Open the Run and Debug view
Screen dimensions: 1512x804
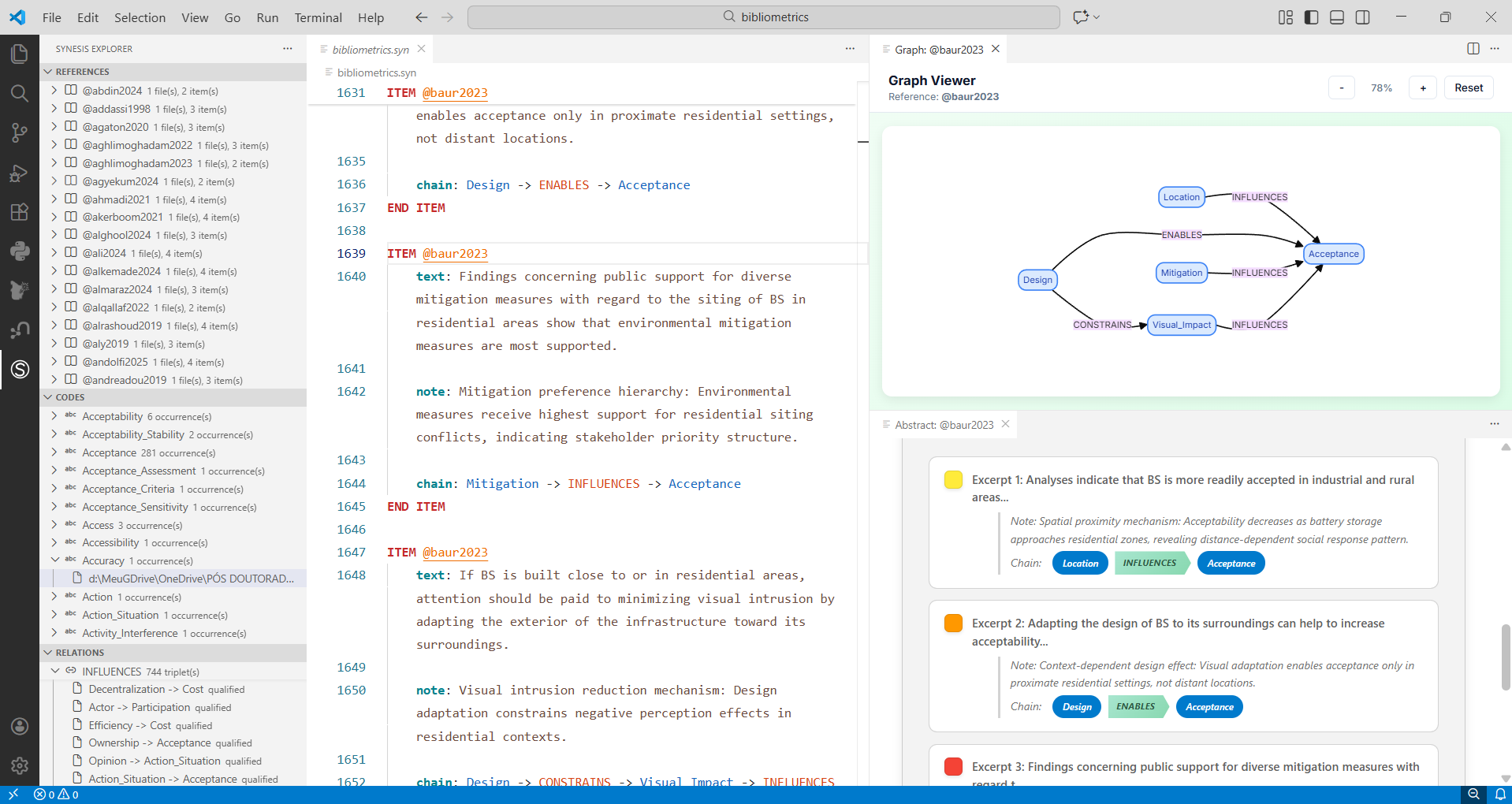tap(20, 173)
